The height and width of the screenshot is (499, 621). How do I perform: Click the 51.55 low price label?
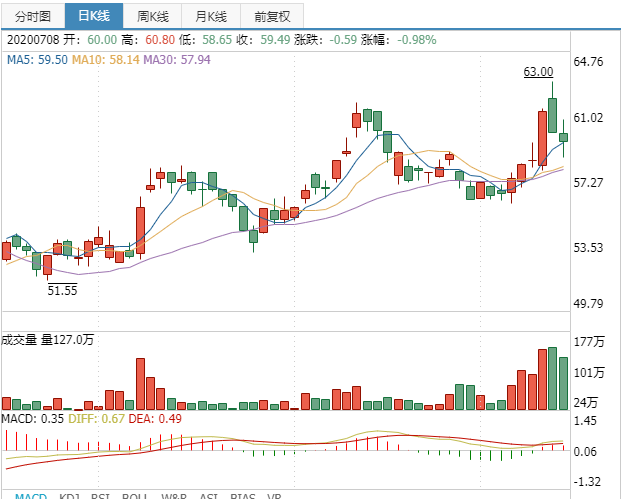(63, 290)
